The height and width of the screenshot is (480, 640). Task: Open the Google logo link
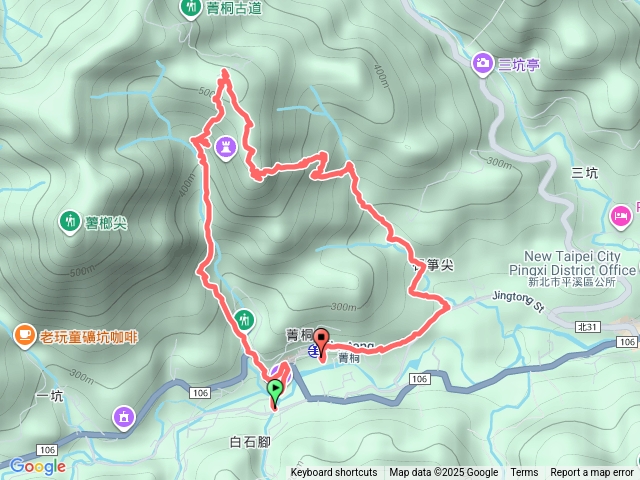(x=37, y=466)
